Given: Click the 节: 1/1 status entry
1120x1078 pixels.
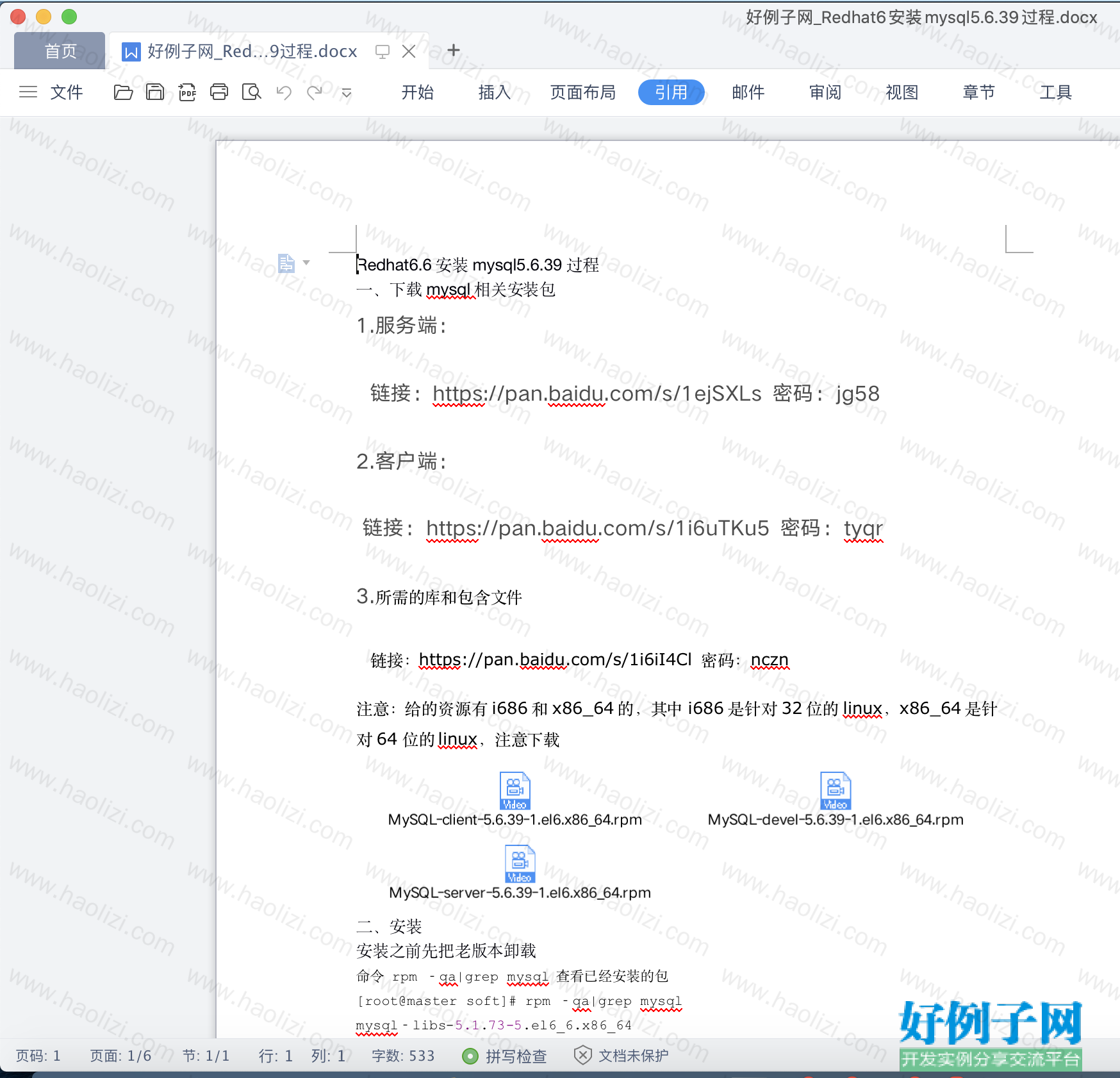Looking at the screenshot, I should point(206,1056).
